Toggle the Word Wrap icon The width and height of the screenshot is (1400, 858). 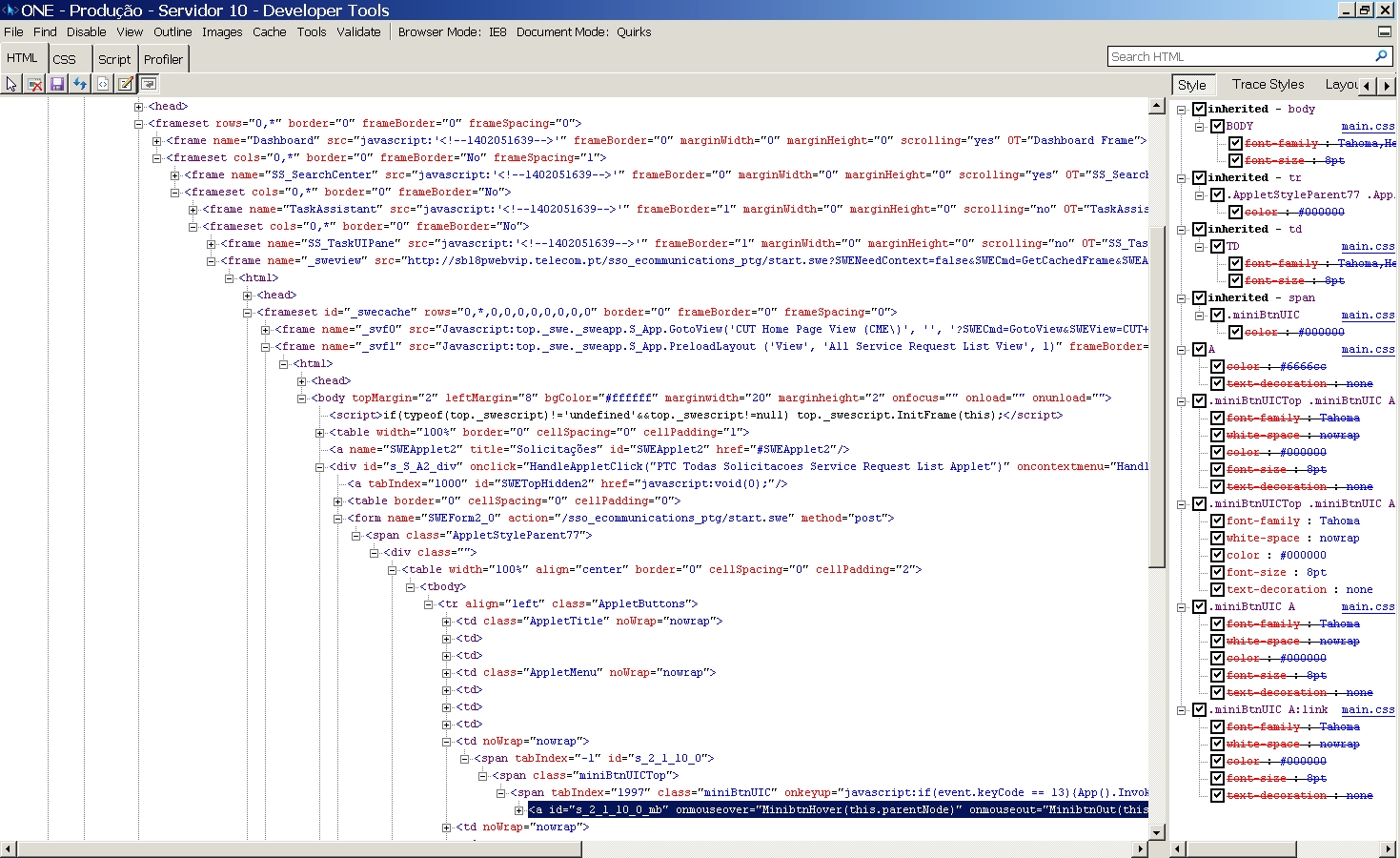[149, 84]
